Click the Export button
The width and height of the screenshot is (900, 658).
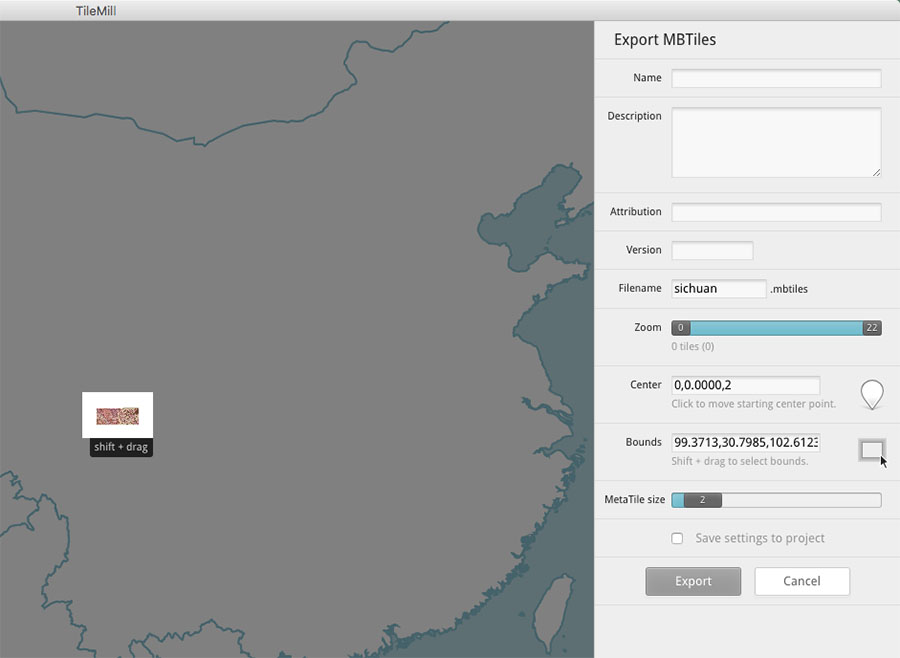[x=693, y=581]
